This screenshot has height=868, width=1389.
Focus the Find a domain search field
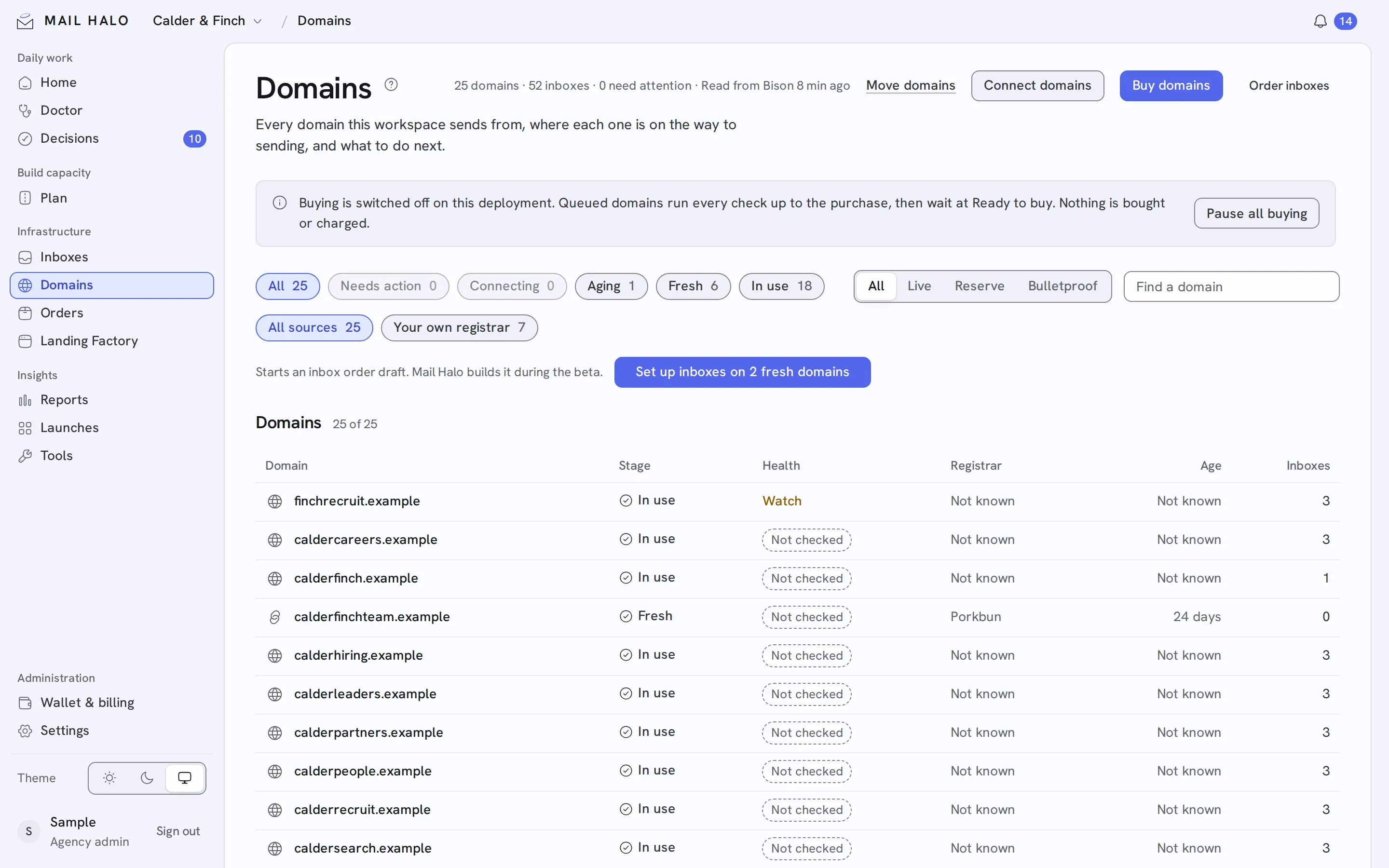click(1231, 286)
